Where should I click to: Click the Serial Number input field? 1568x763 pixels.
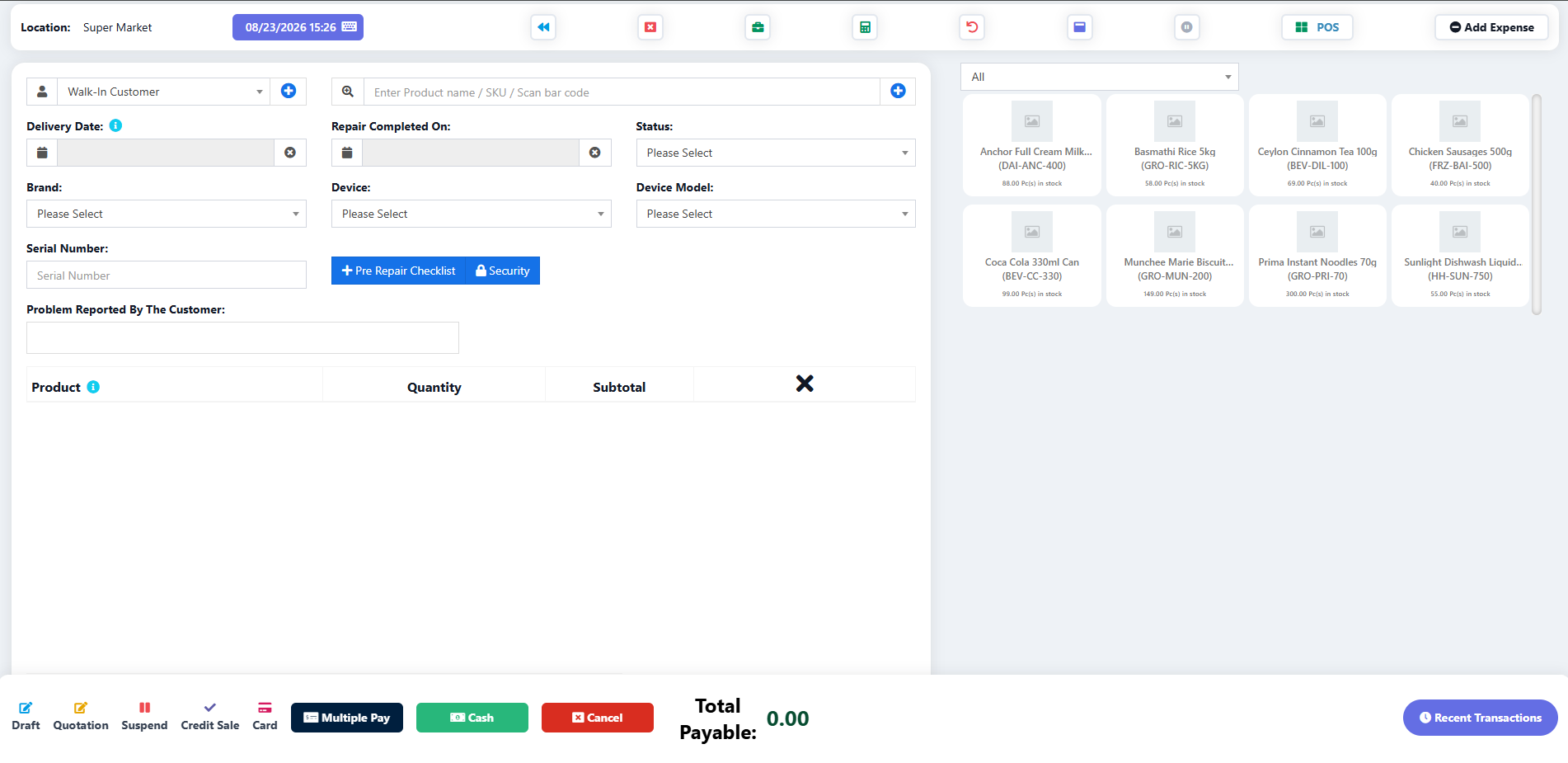click(167, 276)
